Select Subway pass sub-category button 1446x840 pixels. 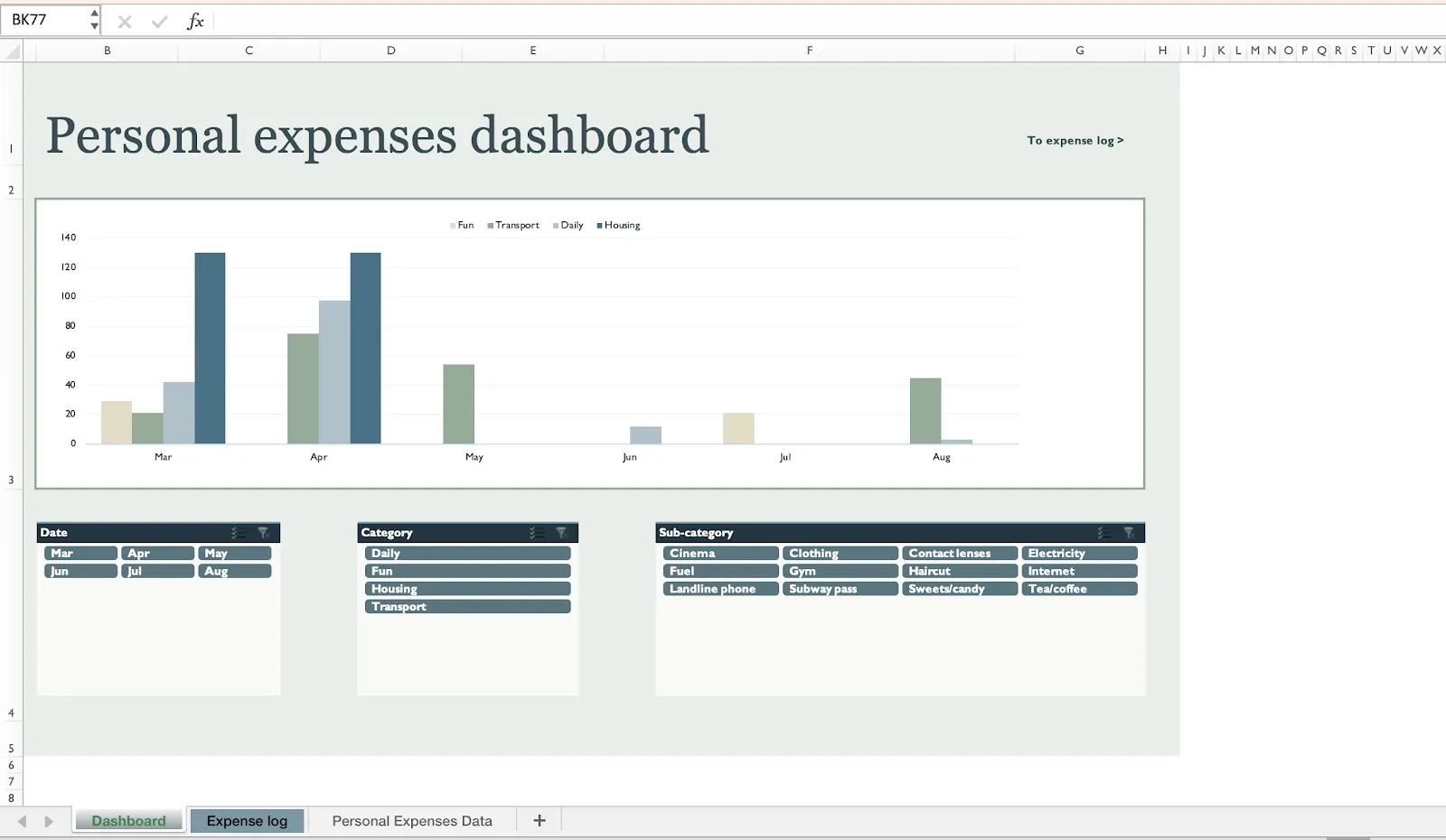point(840,589)
